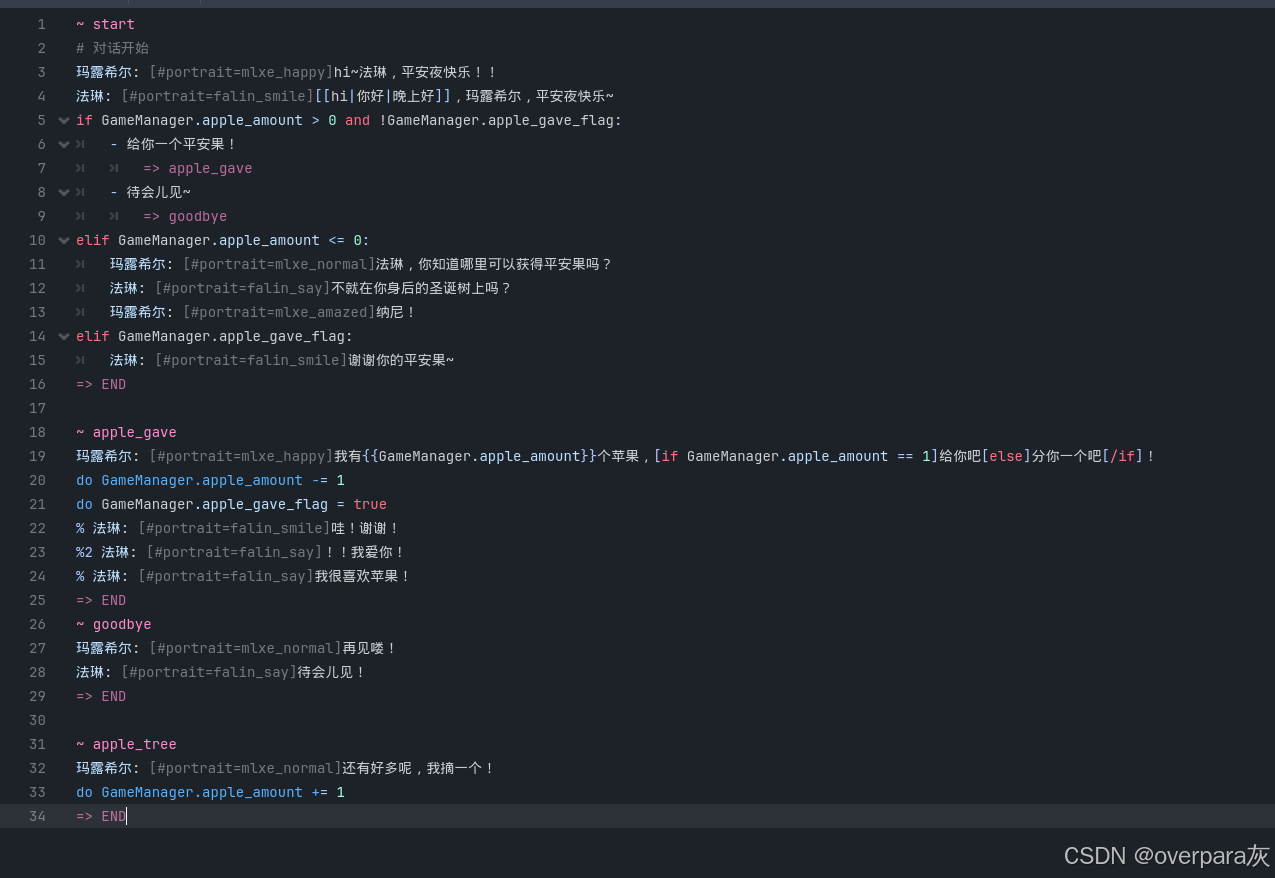Click the '~ start' title line
The image size is (1275, 878).
pos(105,24)
